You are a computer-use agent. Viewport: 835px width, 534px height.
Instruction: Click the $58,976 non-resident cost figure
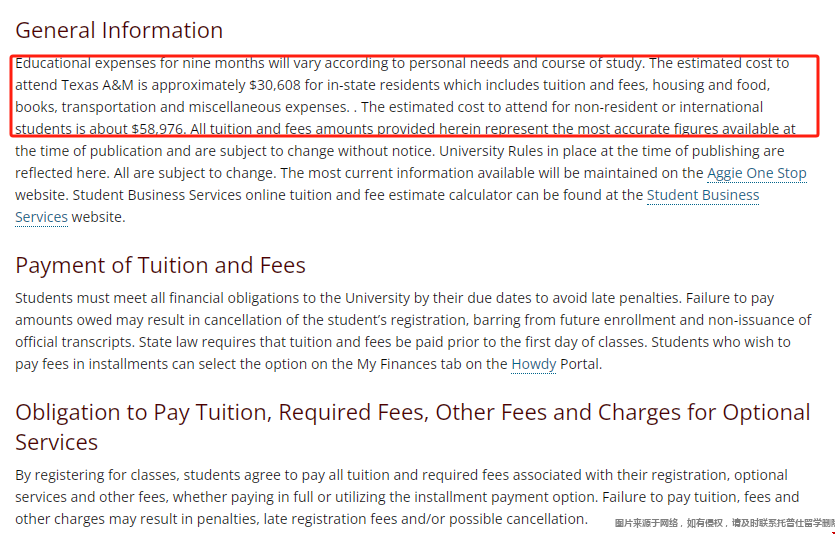[x=158, y=129]
